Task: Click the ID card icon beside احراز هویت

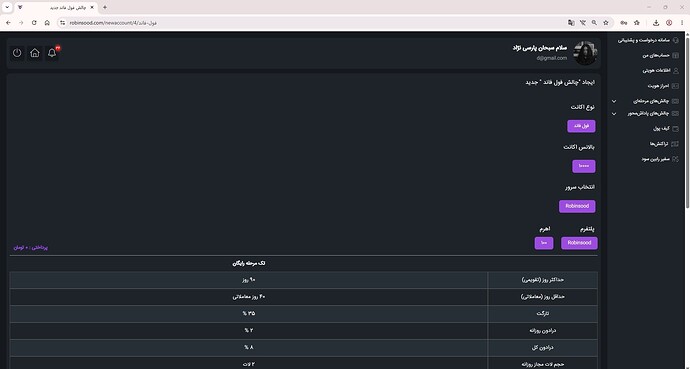Action: pyautogui.click(x=675, y=86)
